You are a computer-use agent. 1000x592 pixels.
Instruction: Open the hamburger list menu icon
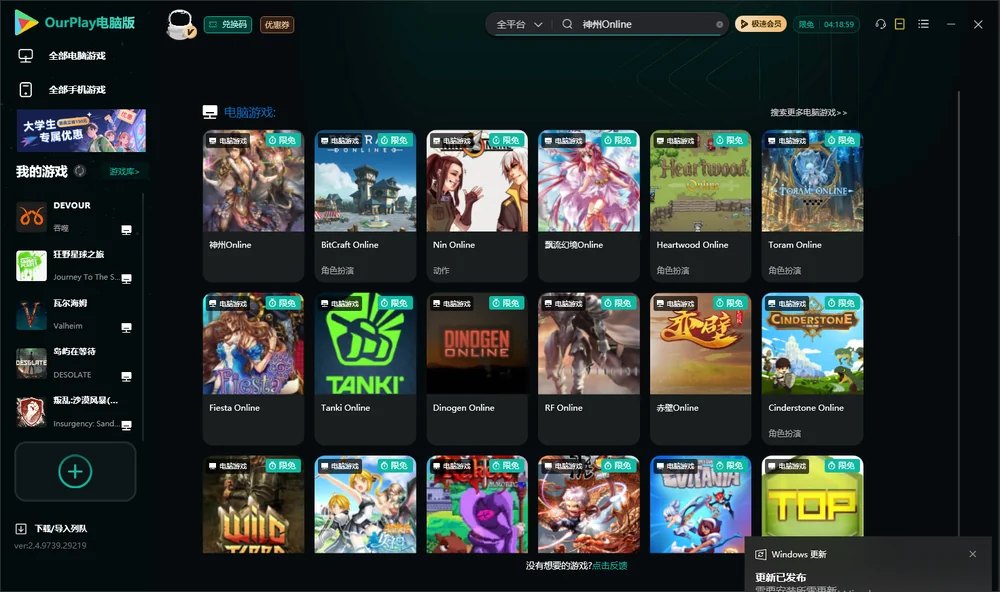coord(923,24)
